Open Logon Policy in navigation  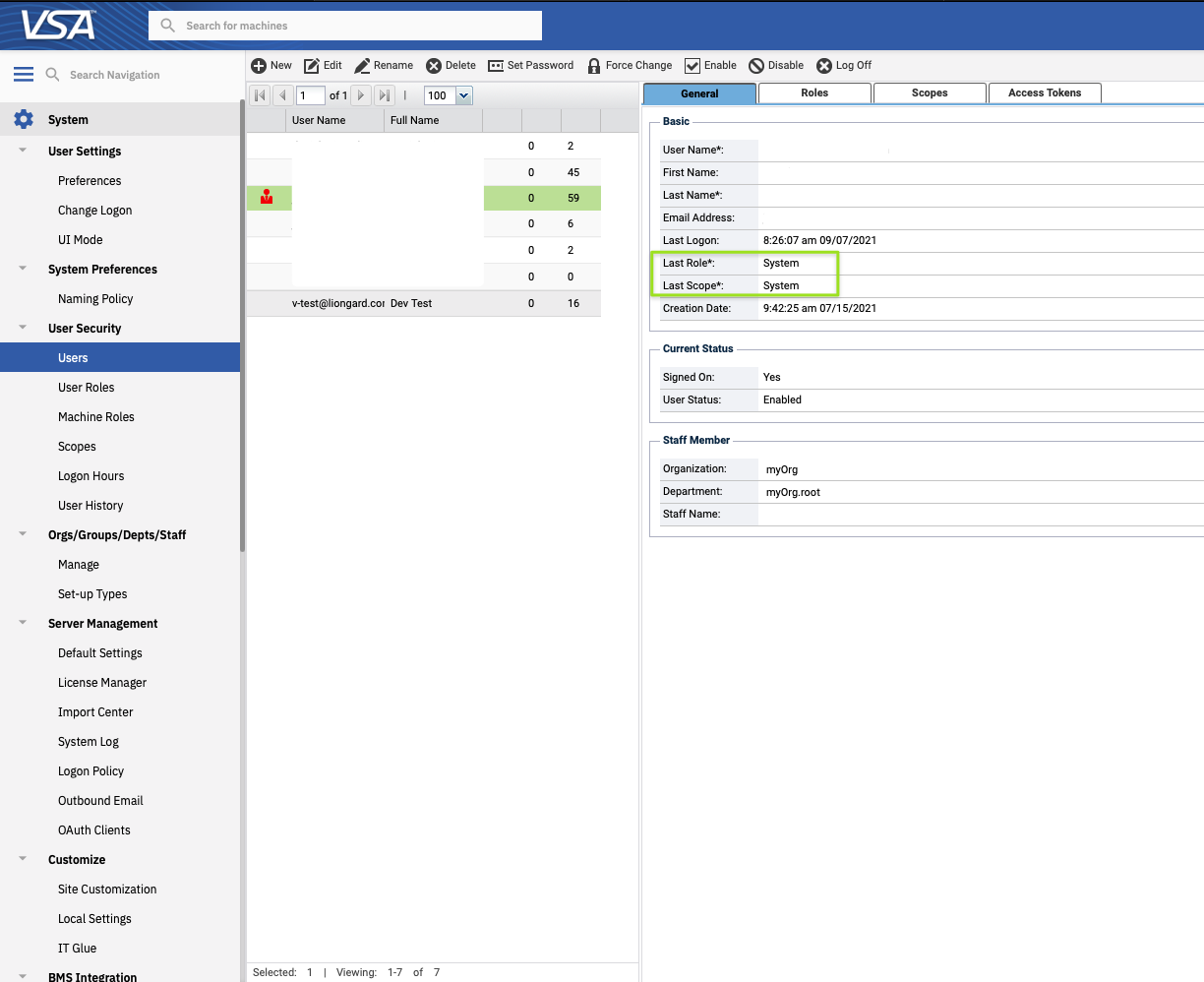pyautogui.click(x=90, y=770)
